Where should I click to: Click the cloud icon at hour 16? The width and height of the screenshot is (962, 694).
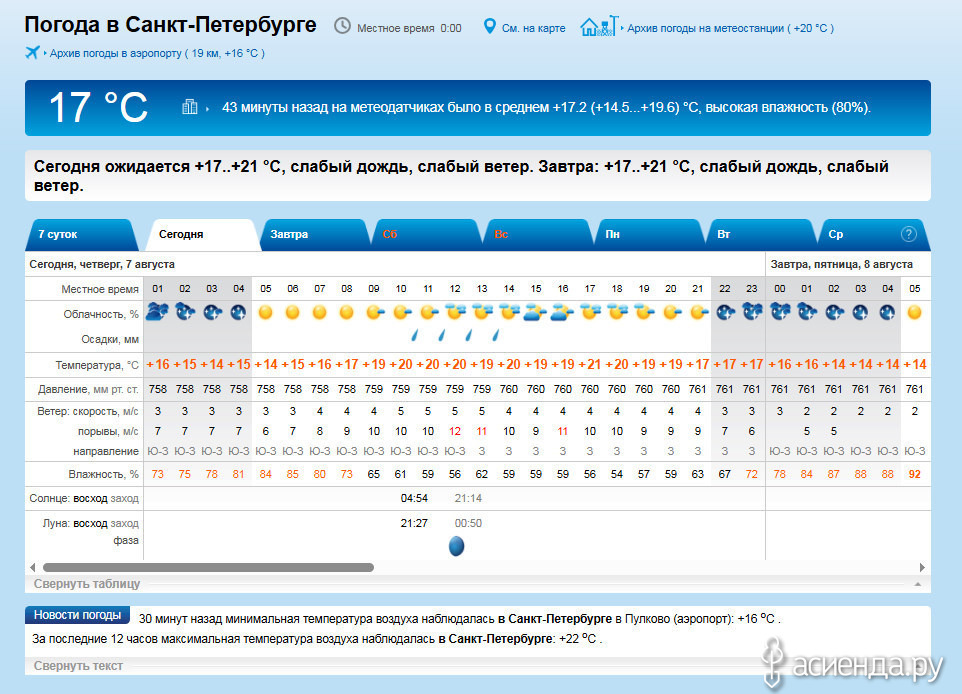[562, 312]
